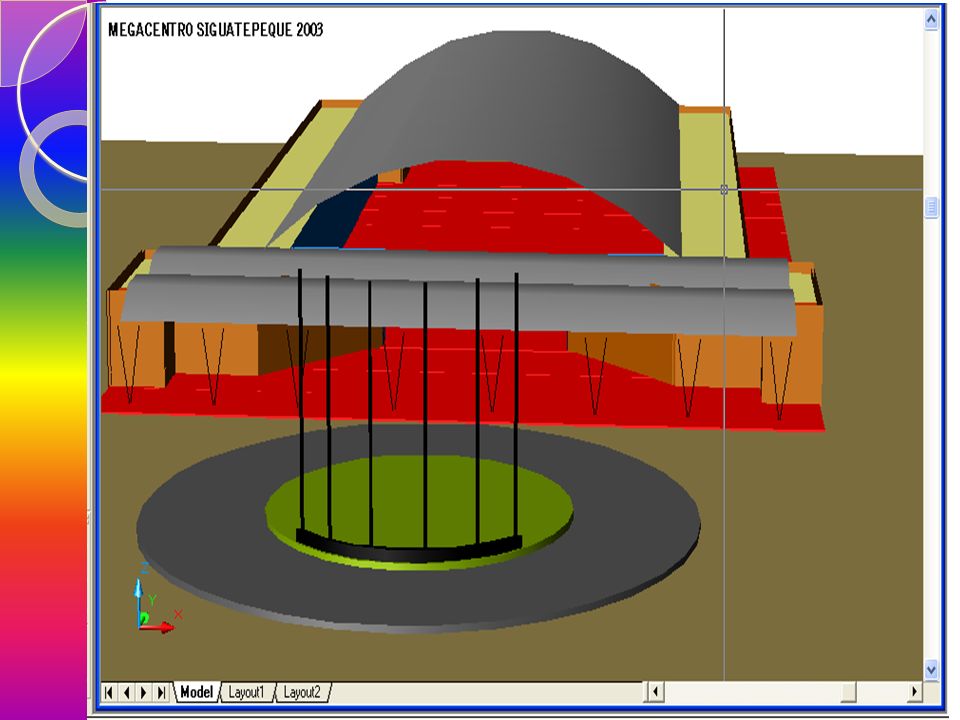Click next layout tab arrow
Image resolution: width=960 pixels, height=720 pixels.
pos(144,692)
